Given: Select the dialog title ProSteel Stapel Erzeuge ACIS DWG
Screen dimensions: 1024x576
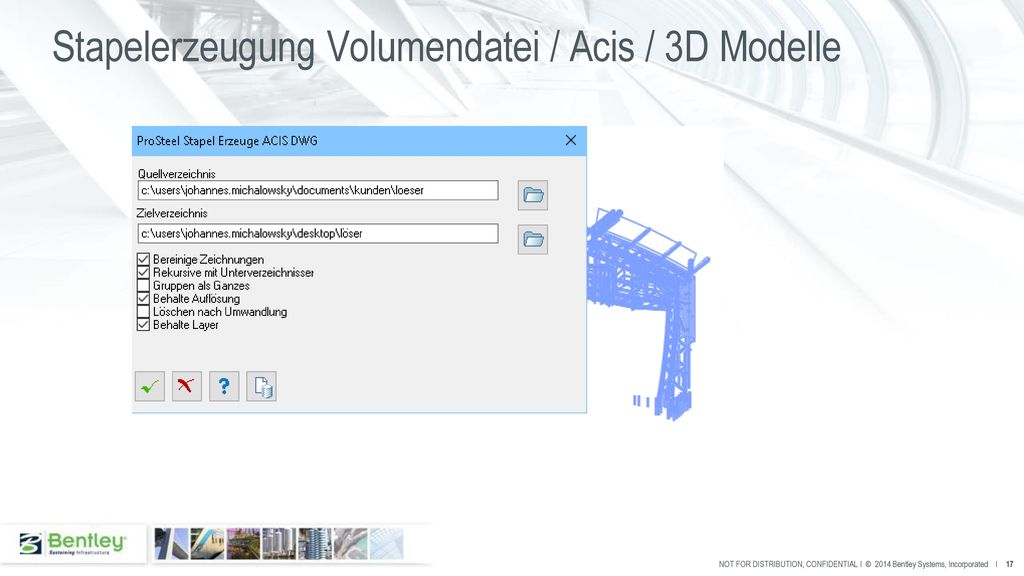Looking at the screenshot, I should click(227, 141).
